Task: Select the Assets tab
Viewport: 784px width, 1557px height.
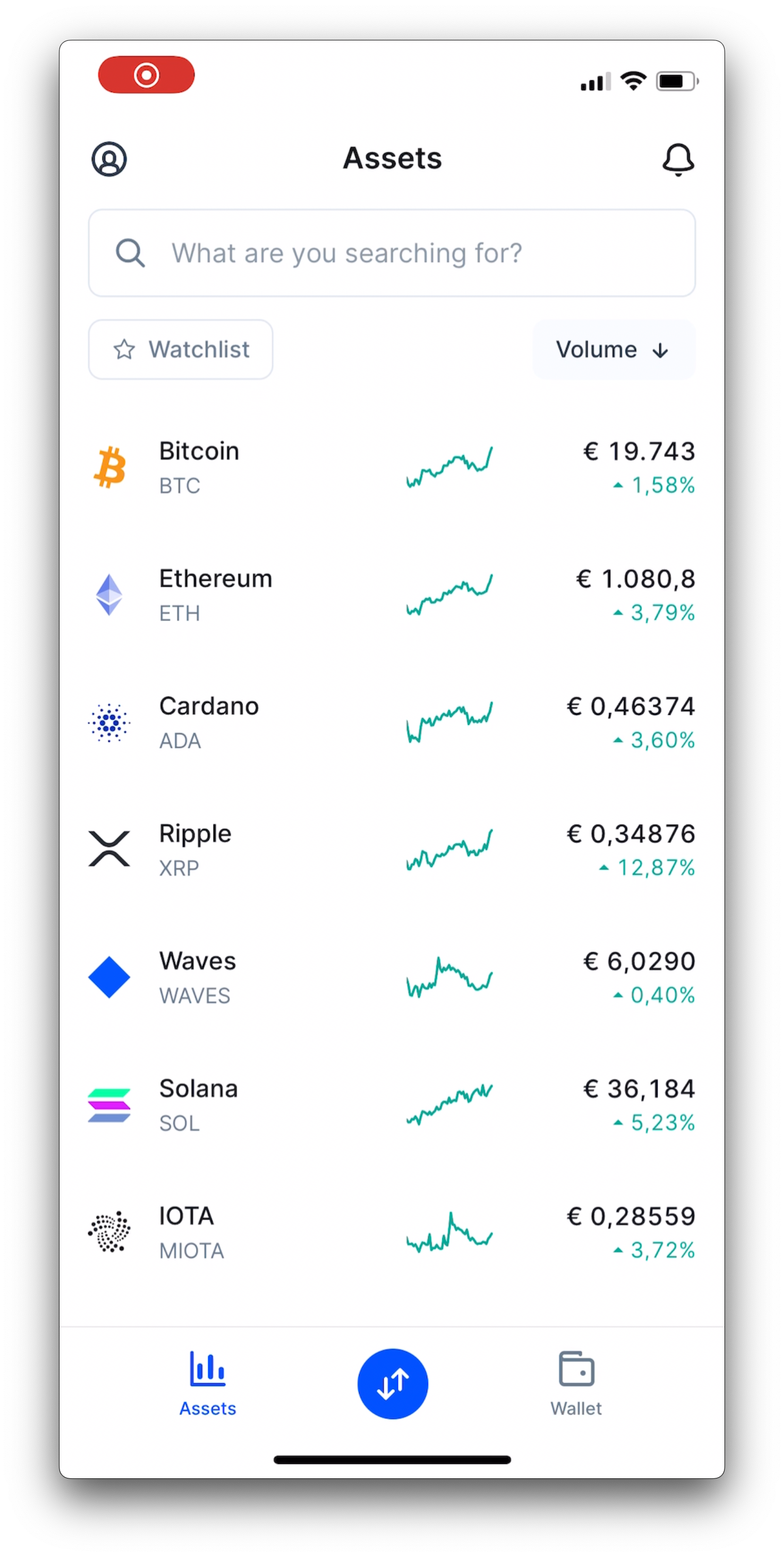Action: [208, 1383]
